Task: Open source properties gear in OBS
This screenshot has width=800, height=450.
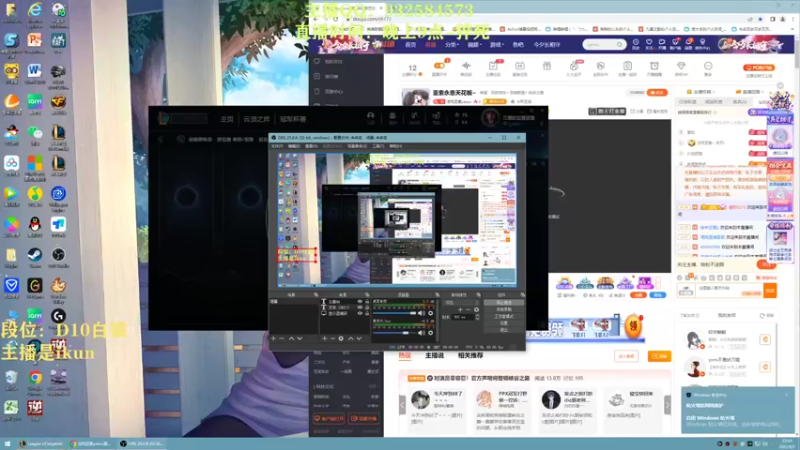Action: pos(341,338)
